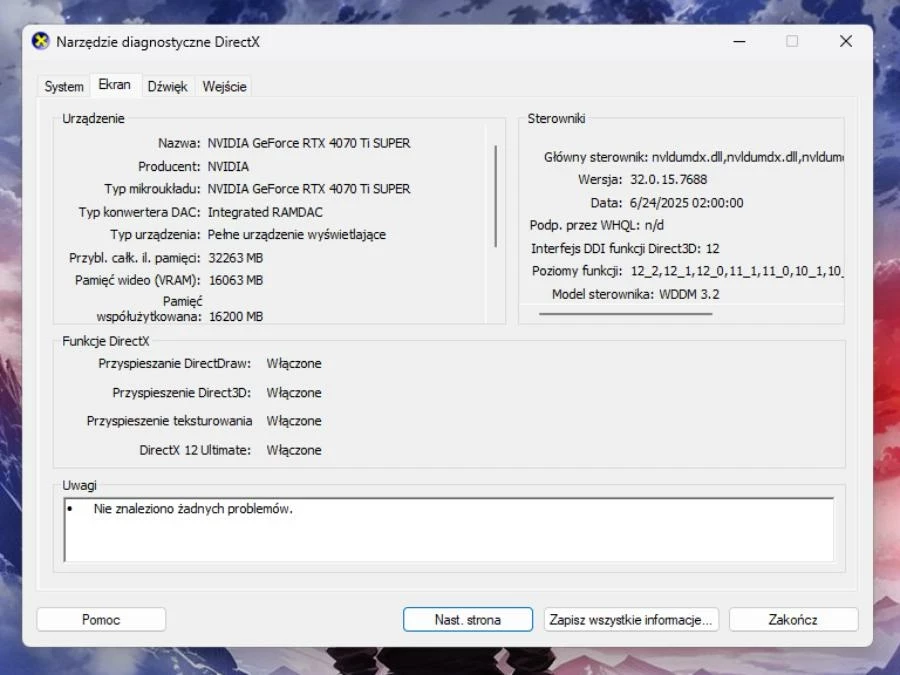Switch to the System tab
The height and width of the screenshot is (675, 900).
tap(64, 87)
